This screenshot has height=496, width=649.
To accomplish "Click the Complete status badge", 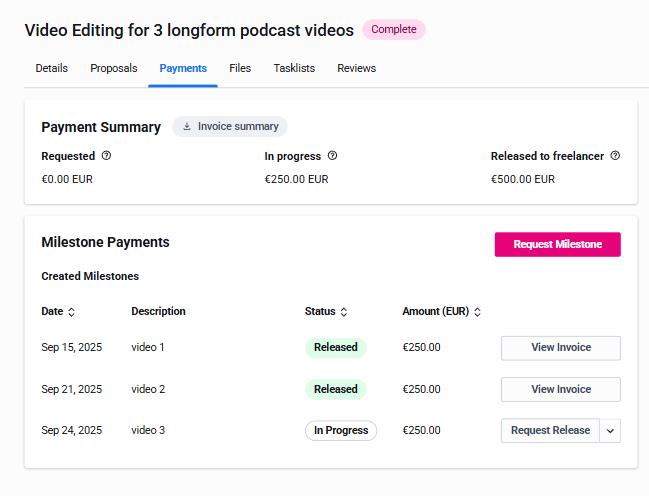I will click(x=394, y=30).
